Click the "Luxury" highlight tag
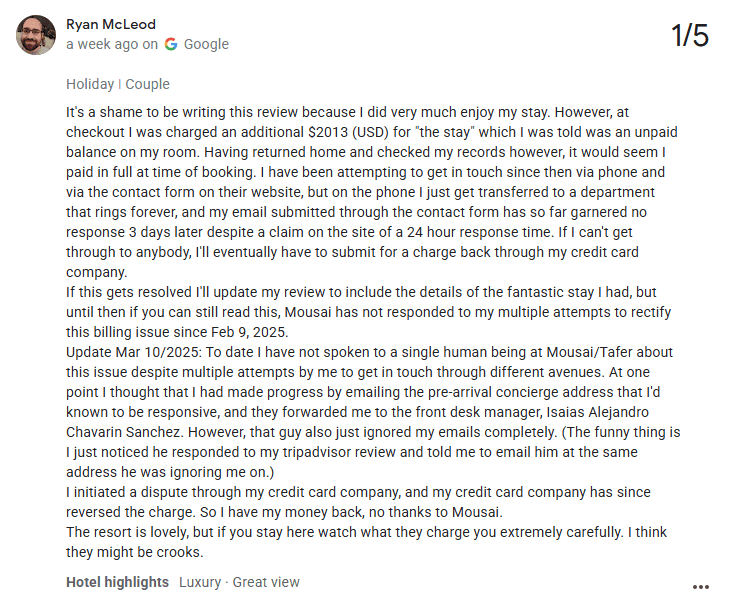The image size is (743, 607). point(202,582)
